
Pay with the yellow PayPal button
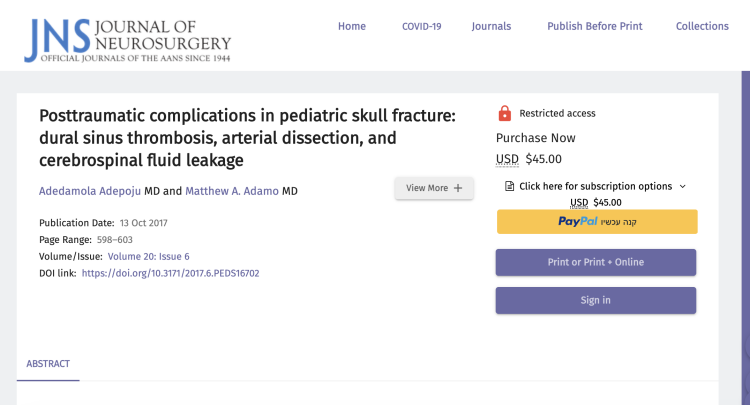pos(596,222)
